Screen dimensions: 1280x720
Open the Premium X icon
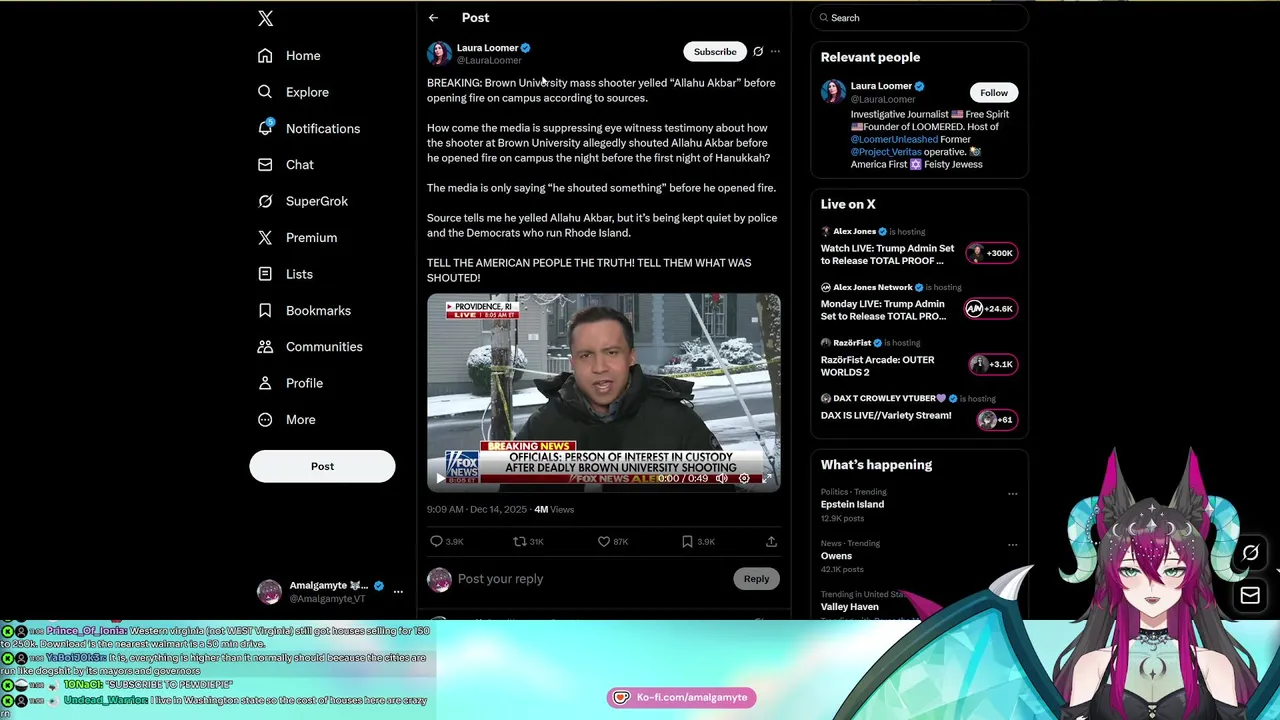pos(265,238)
